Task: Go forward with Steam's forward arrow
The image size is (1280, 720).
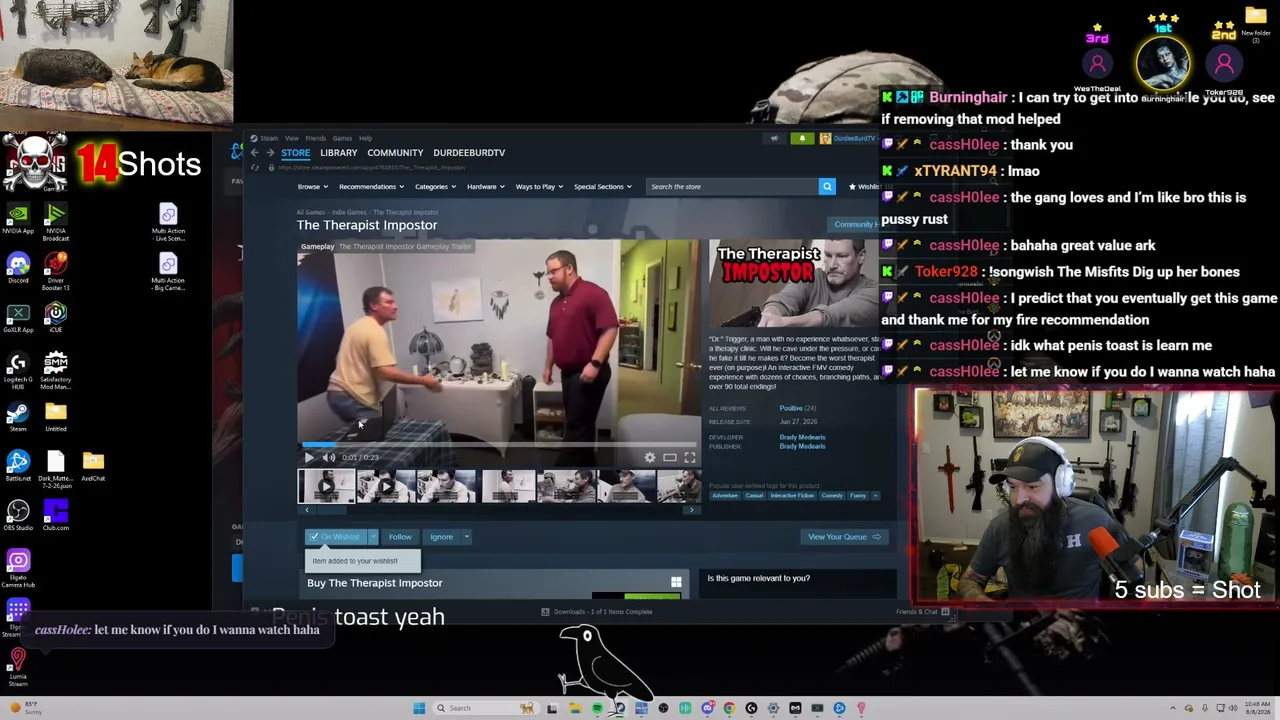Action: (x=270, y=153)
